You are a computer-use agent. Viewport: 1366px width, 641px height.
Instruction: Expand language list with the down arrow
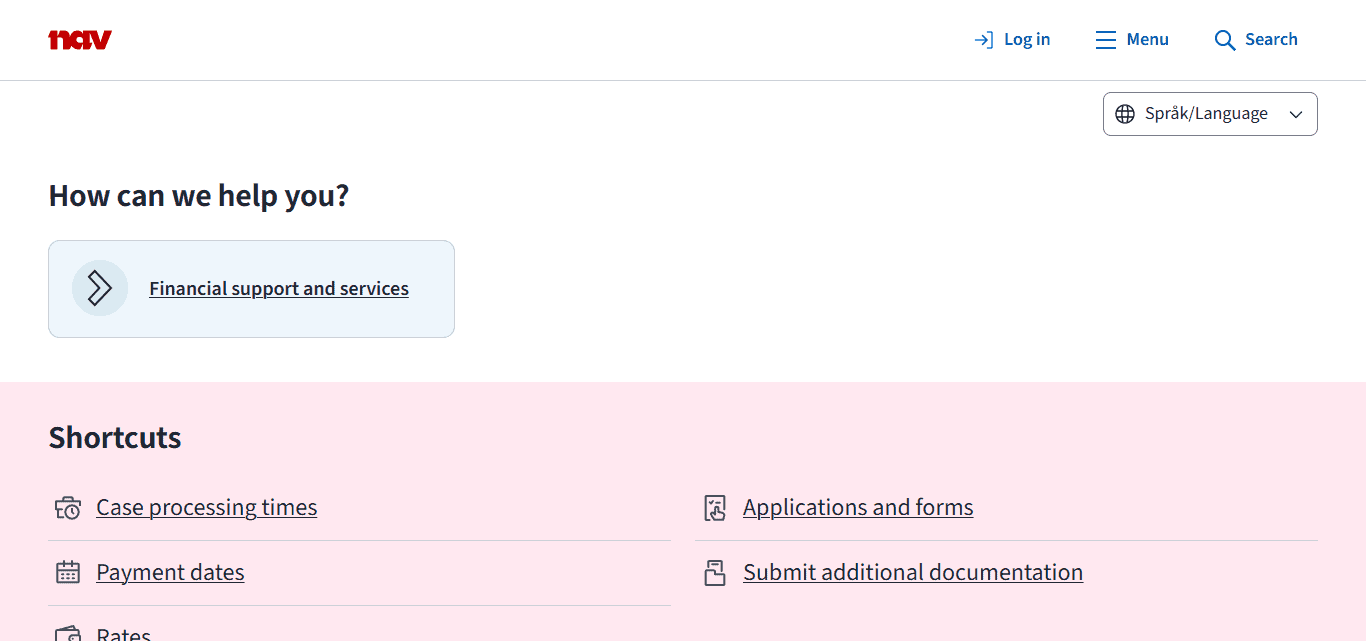1296,114
